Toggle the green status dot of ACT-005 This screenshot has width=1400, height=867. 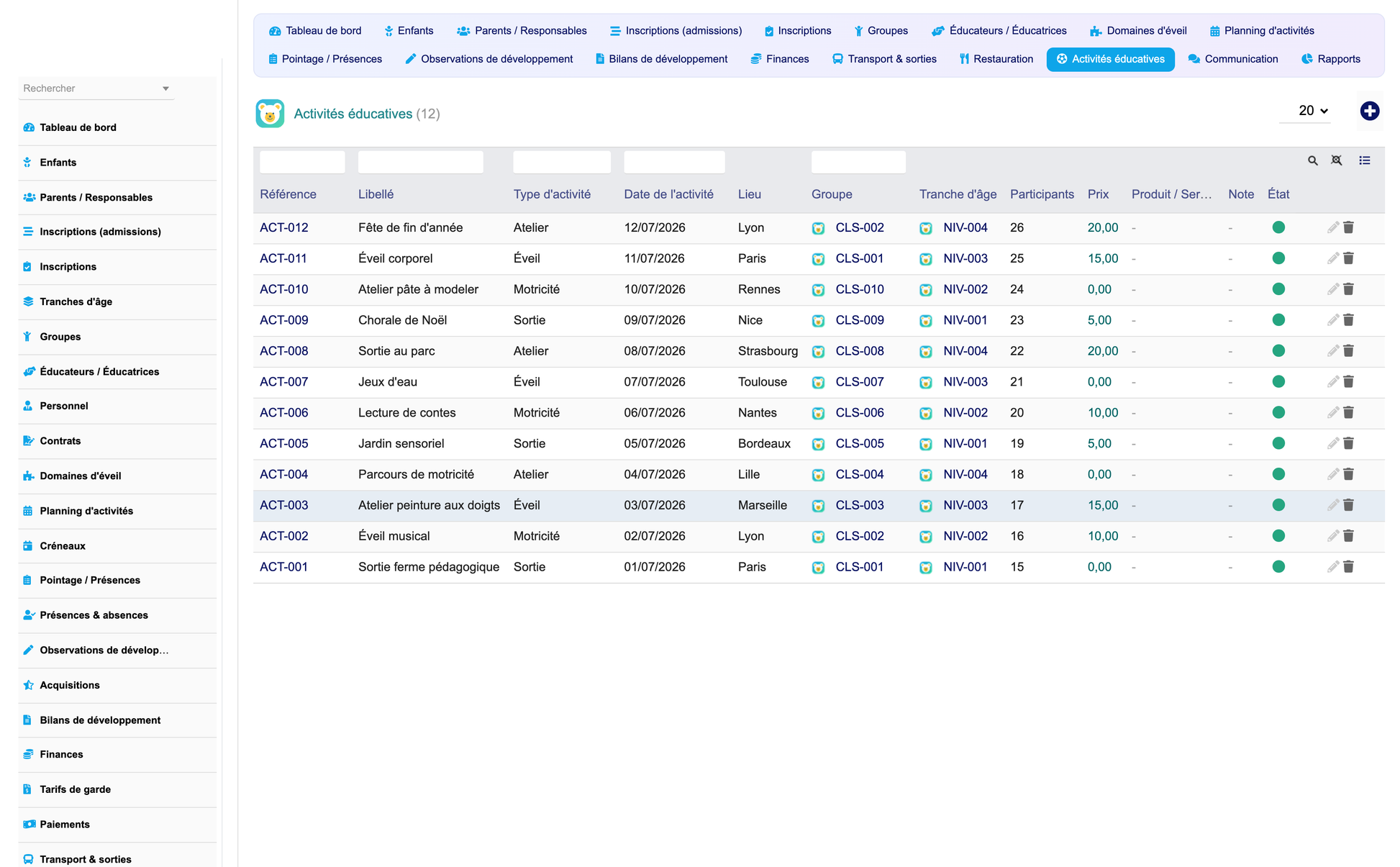point(1278,443)
